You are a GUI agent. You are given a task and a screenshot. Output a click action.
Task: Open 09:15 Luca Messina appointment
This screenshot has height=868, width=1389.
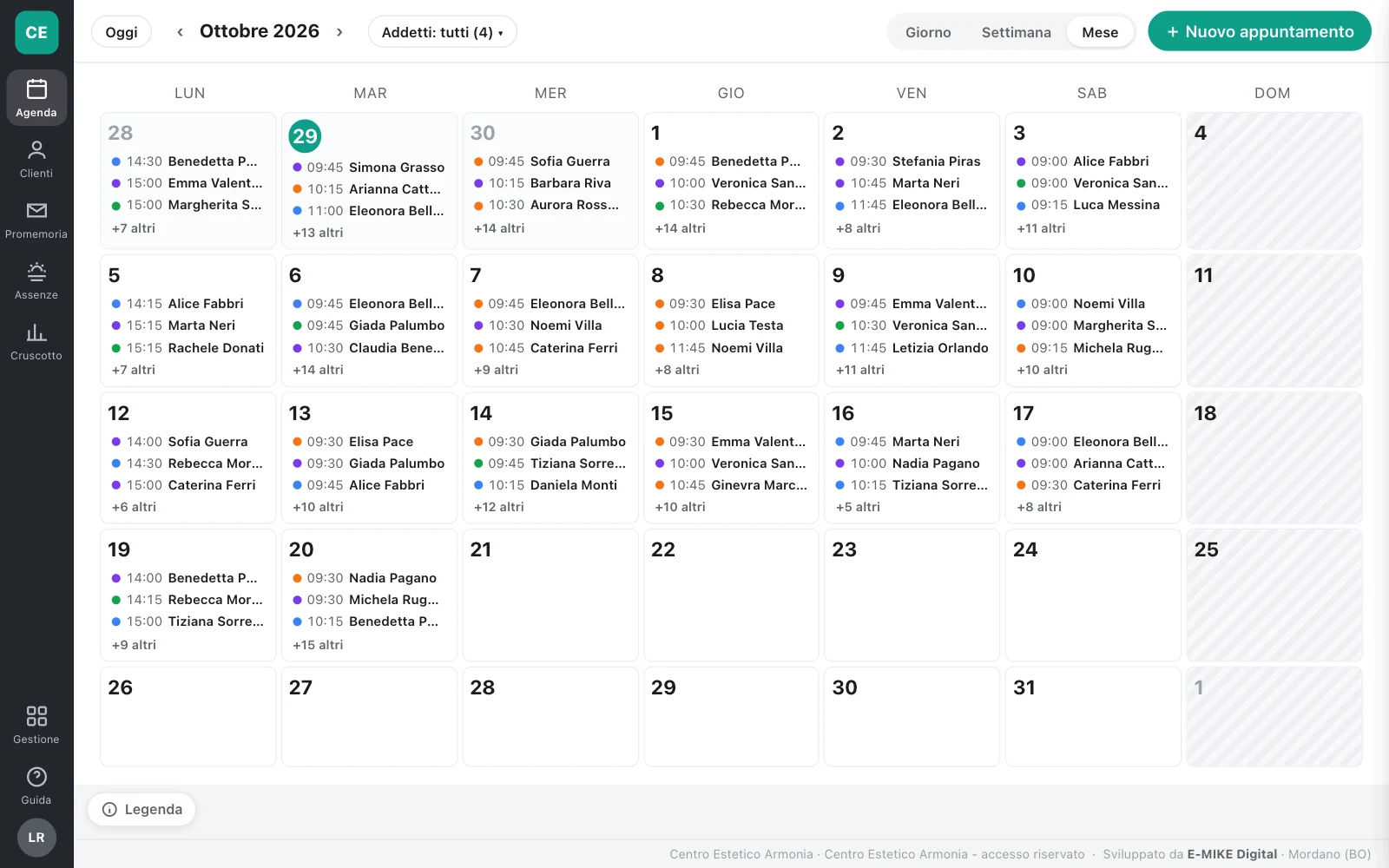point(1093,205)
